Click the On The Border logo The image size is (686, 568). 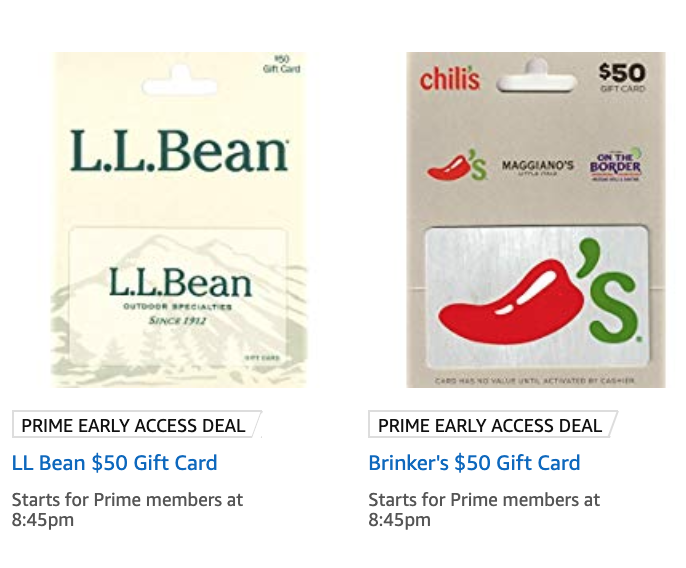click(x=616, y=165)
